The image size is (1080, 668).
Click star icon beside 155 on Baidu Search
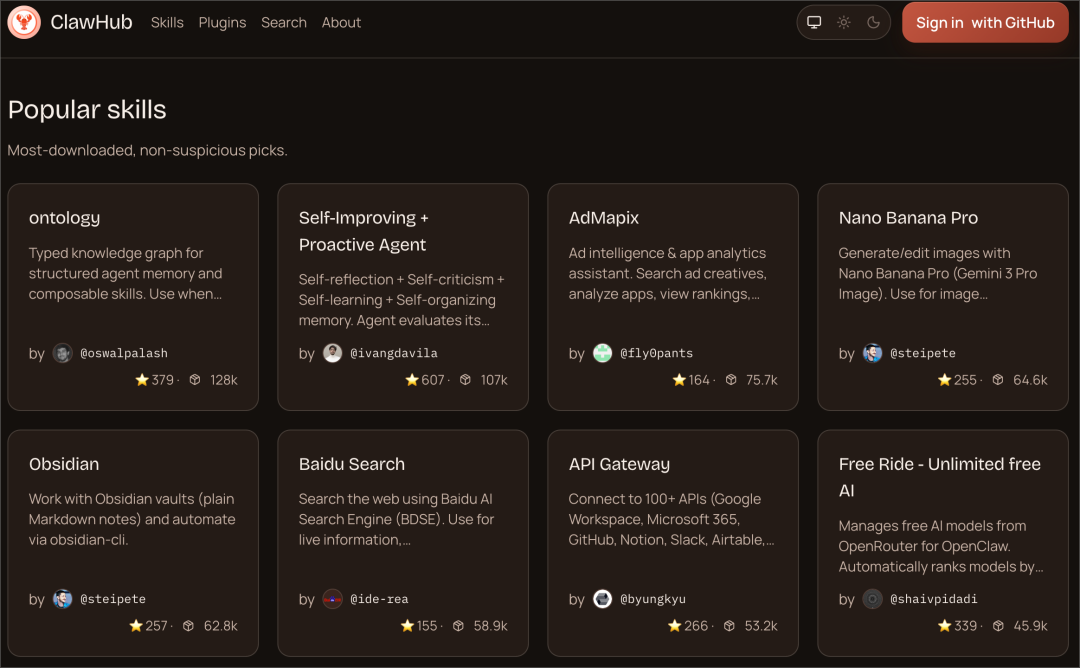[407, 625]
